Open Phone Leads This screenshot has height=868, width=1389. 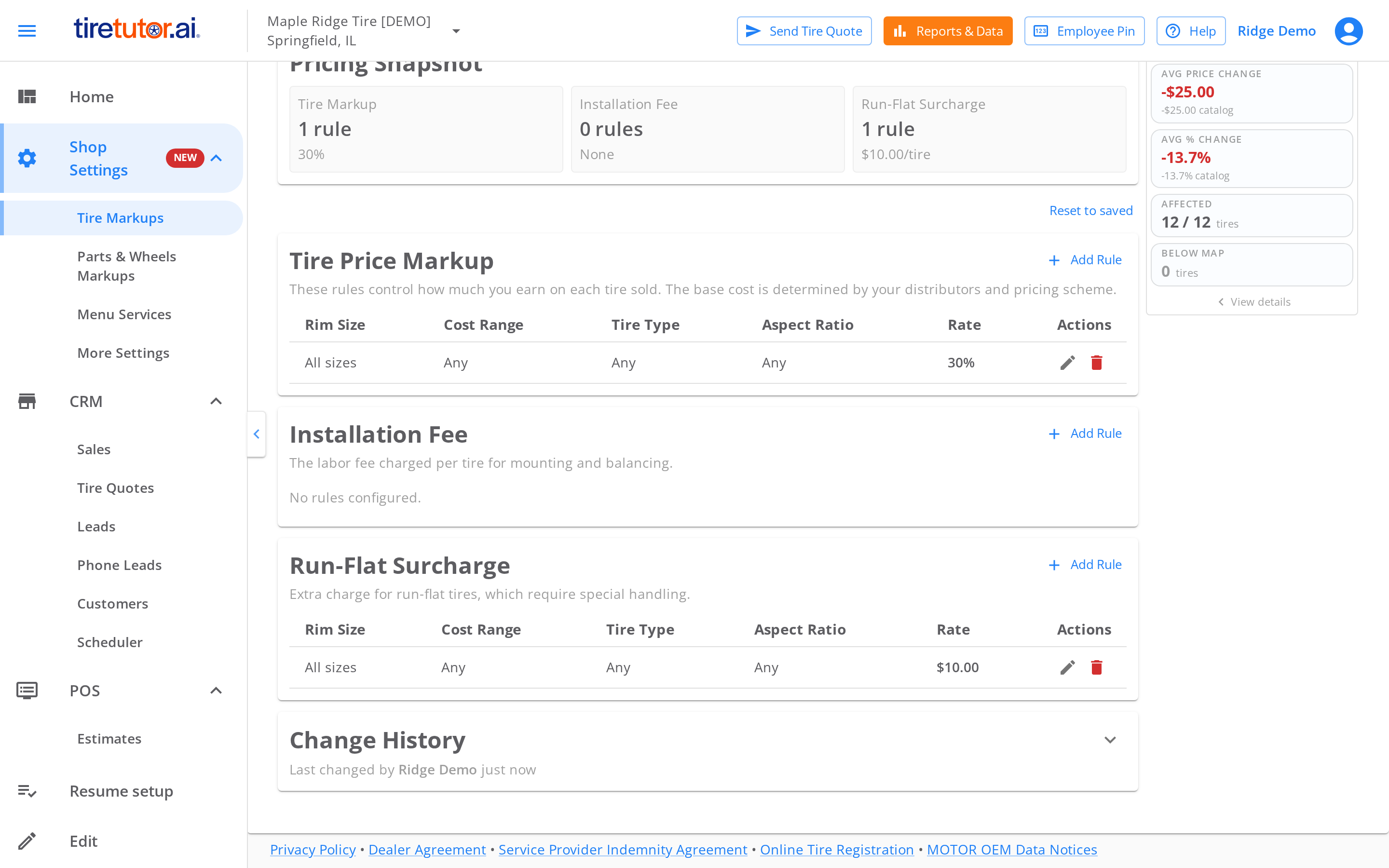[120, 565]
